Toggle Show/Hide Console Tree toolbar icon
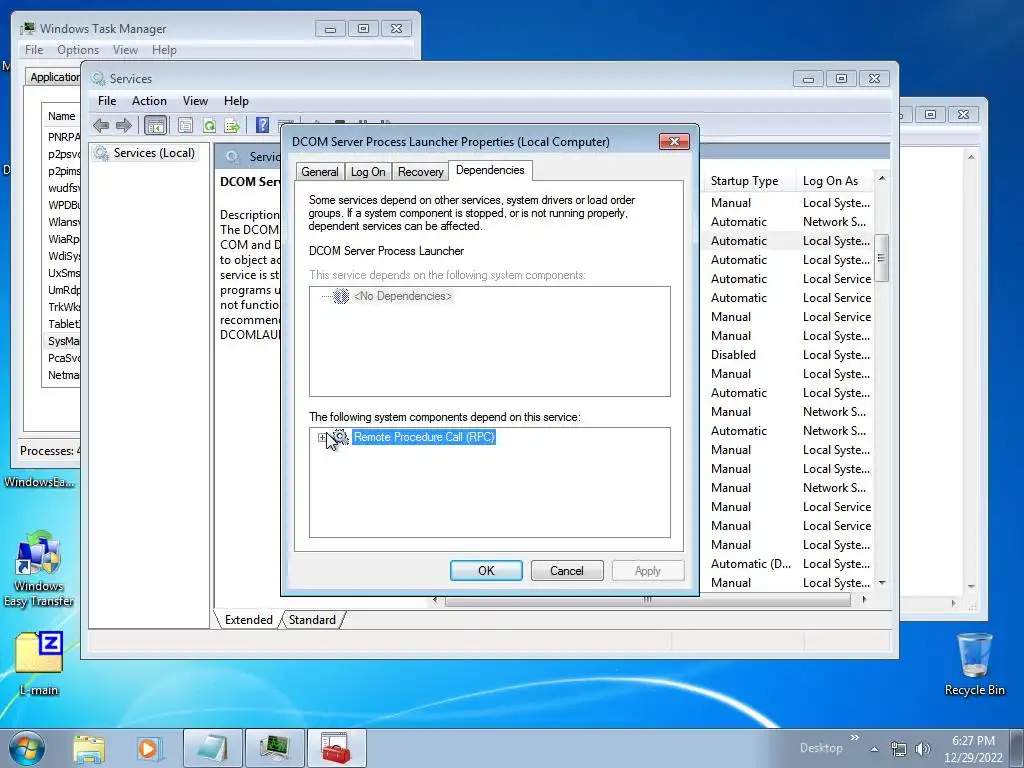The height and width of the screenshot is (768, 1024). pyautogui.click(x=155, y=125)
